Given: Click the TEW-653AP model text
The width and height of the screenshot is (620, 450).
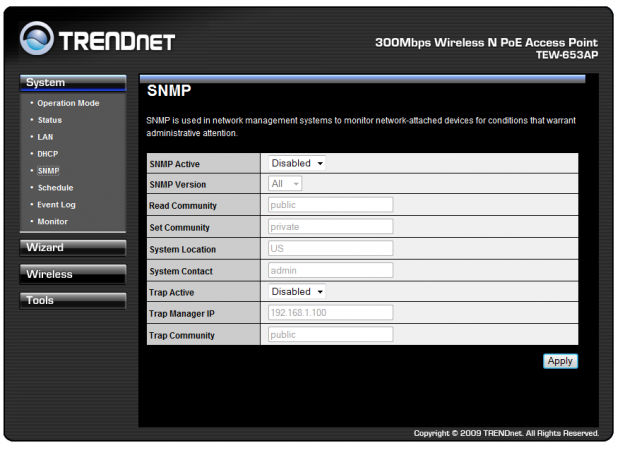Looking at the screenshot, I should (x=567, y=55).
